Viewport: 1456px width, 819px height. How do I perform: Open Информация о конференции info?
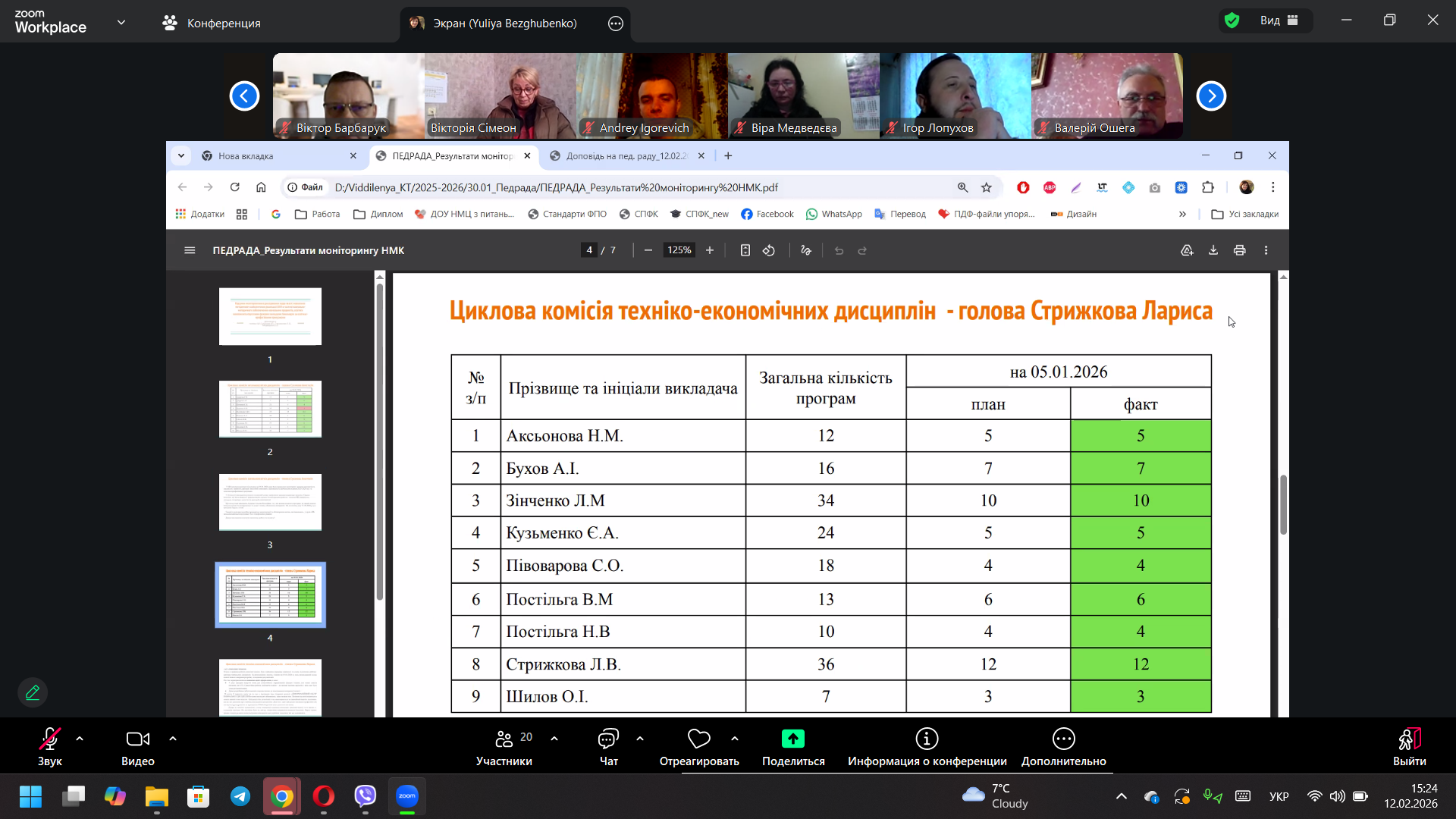click(x=927, y=746)
